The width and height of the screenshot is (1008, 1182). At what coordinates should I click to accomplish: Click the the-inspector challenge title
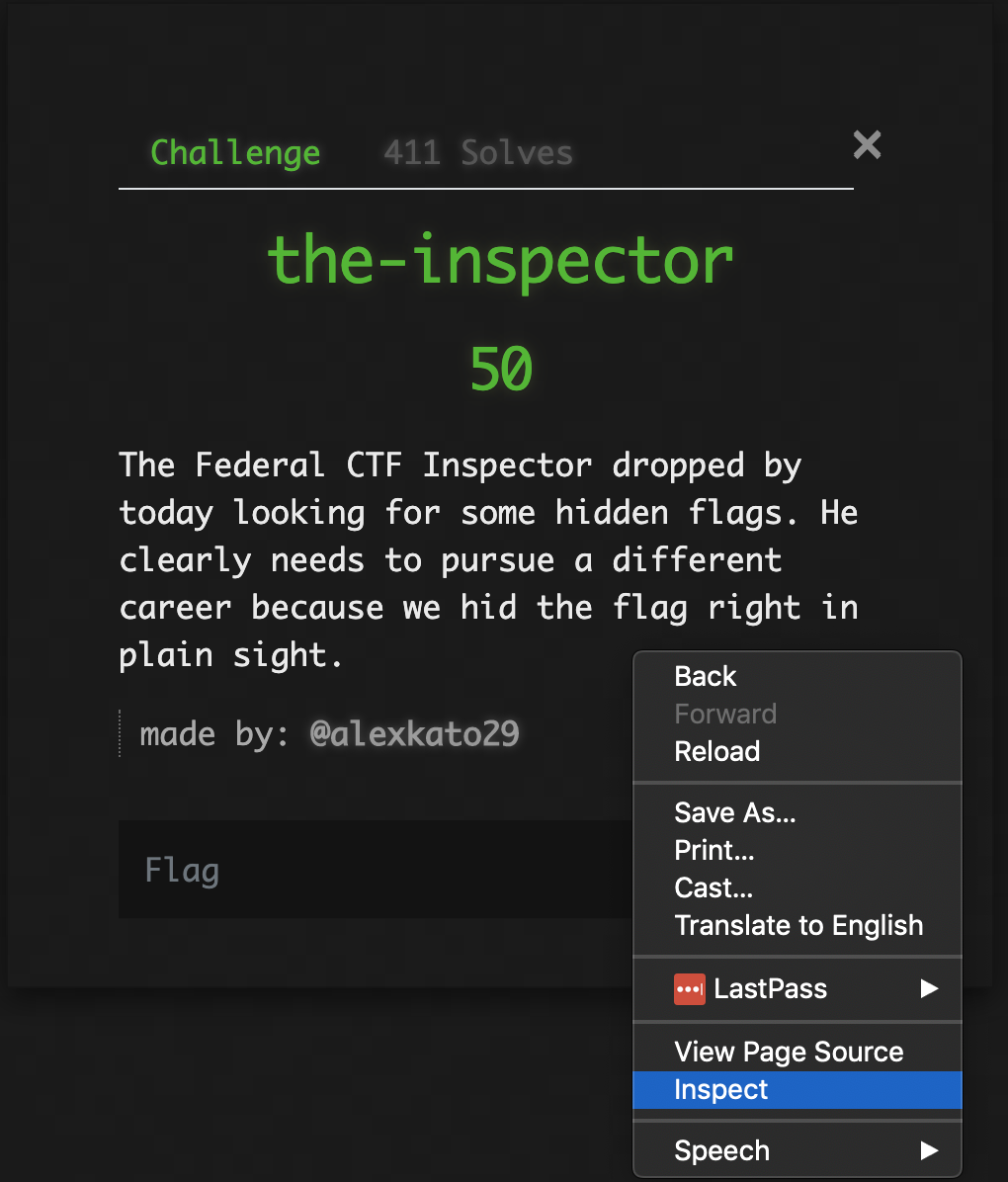point(501,260)
